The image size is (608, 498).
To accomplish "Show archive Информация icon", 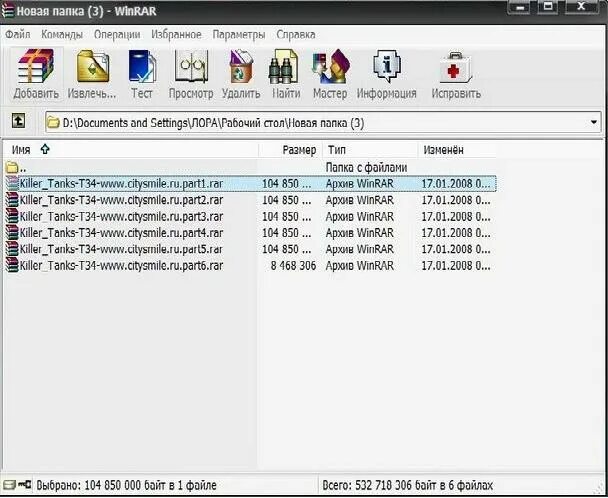I will [387, 66].
